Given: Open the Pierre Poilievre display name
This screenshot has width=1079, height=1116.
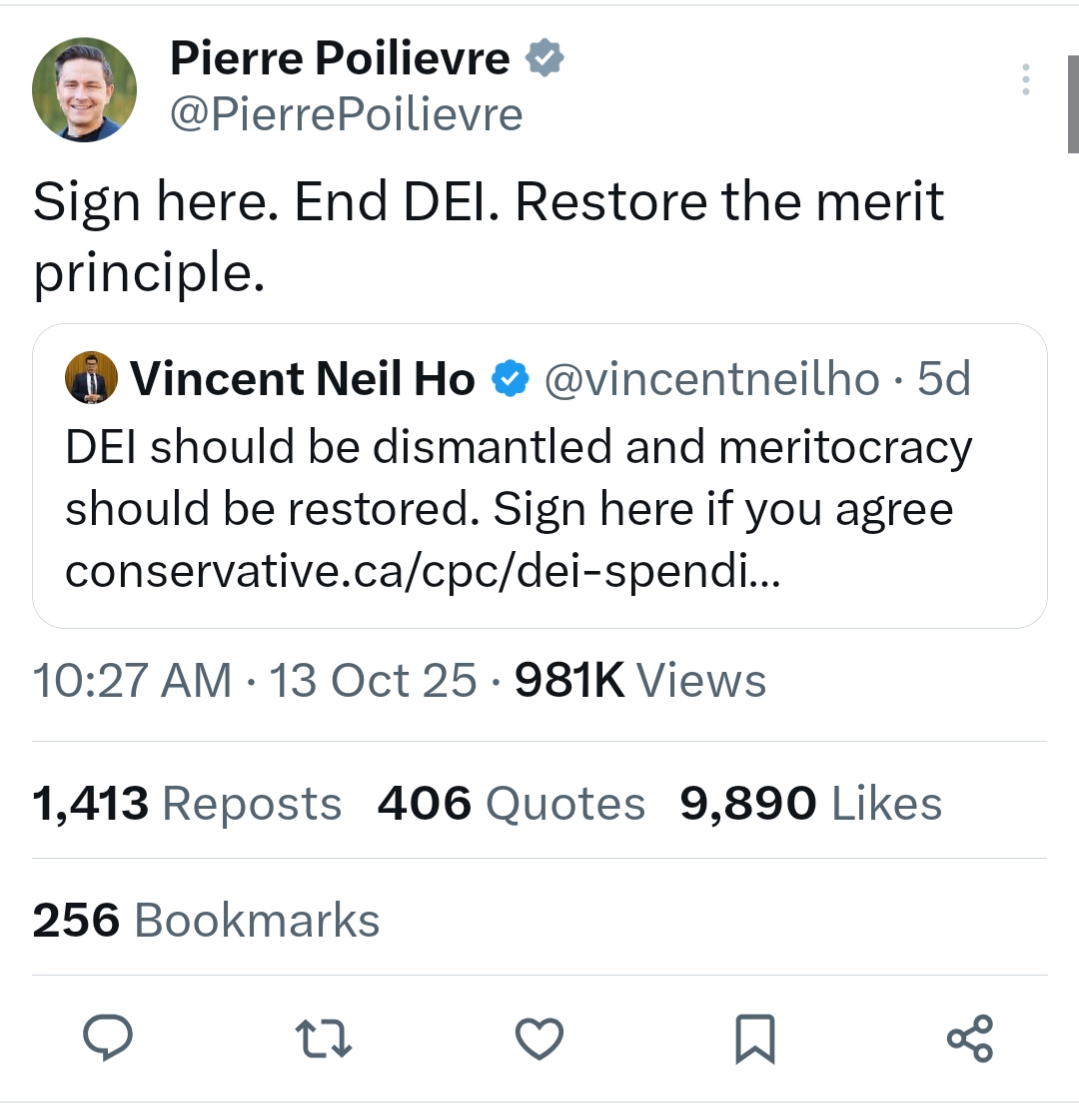Looking at the screenshot, I should [x=339, y=59].
